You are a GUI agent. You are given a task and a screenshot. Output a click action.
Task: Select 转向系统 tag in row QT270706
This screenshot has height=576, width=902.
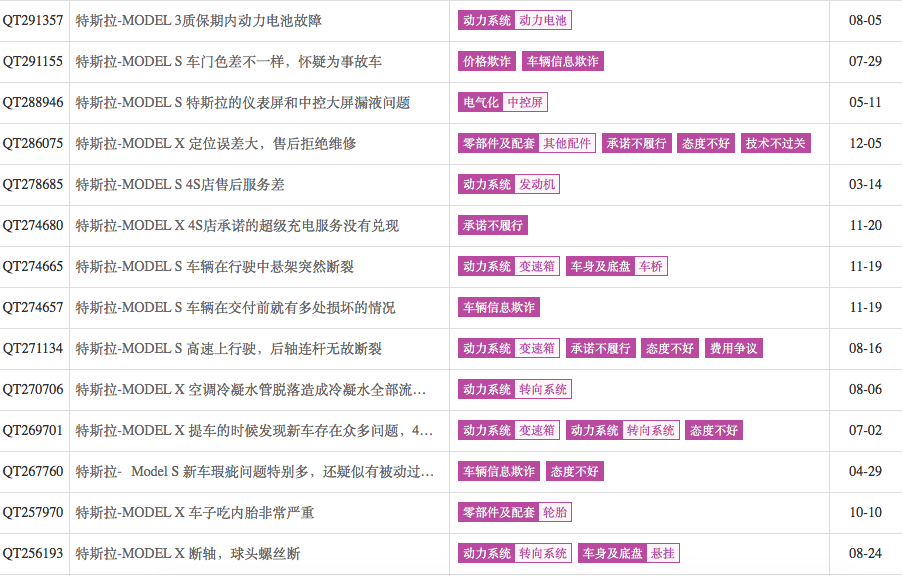(542, 389)
